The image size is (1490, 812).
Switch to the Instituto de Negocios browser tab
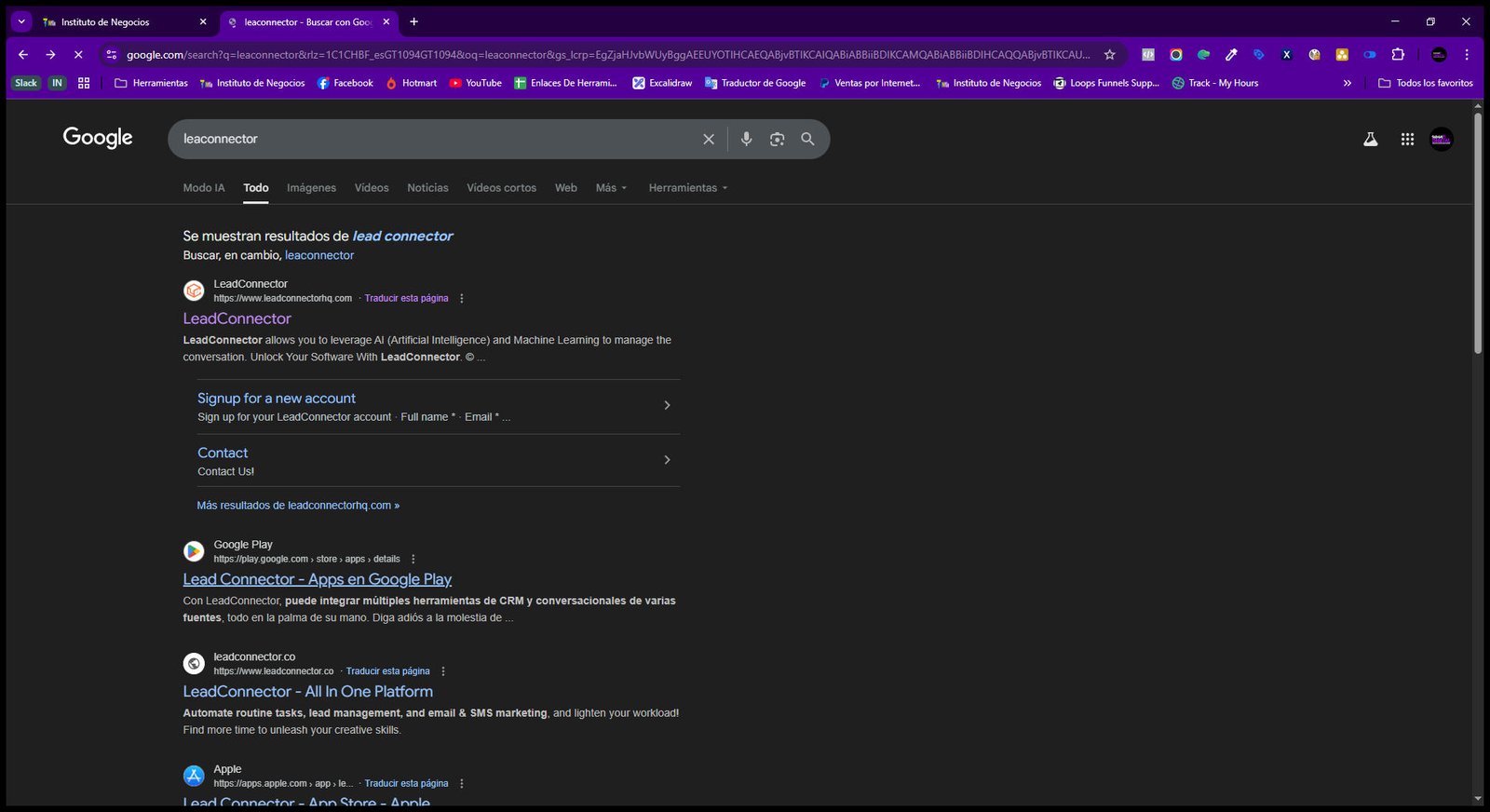pyautogui.click(x=125, y=21)
